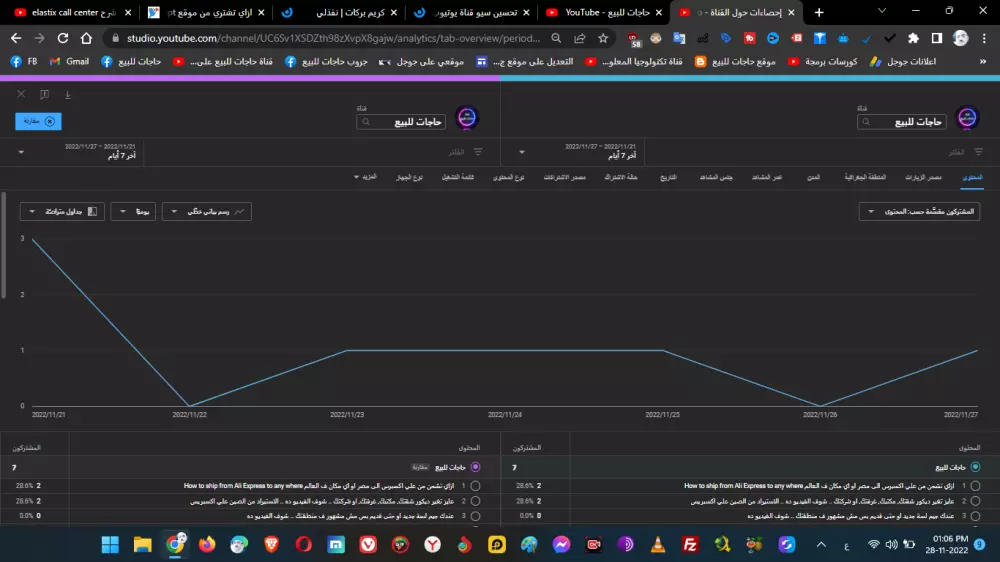
Task: Open the 'اعلانات جوجل' bookmark
Action: [x=902, y=62]
